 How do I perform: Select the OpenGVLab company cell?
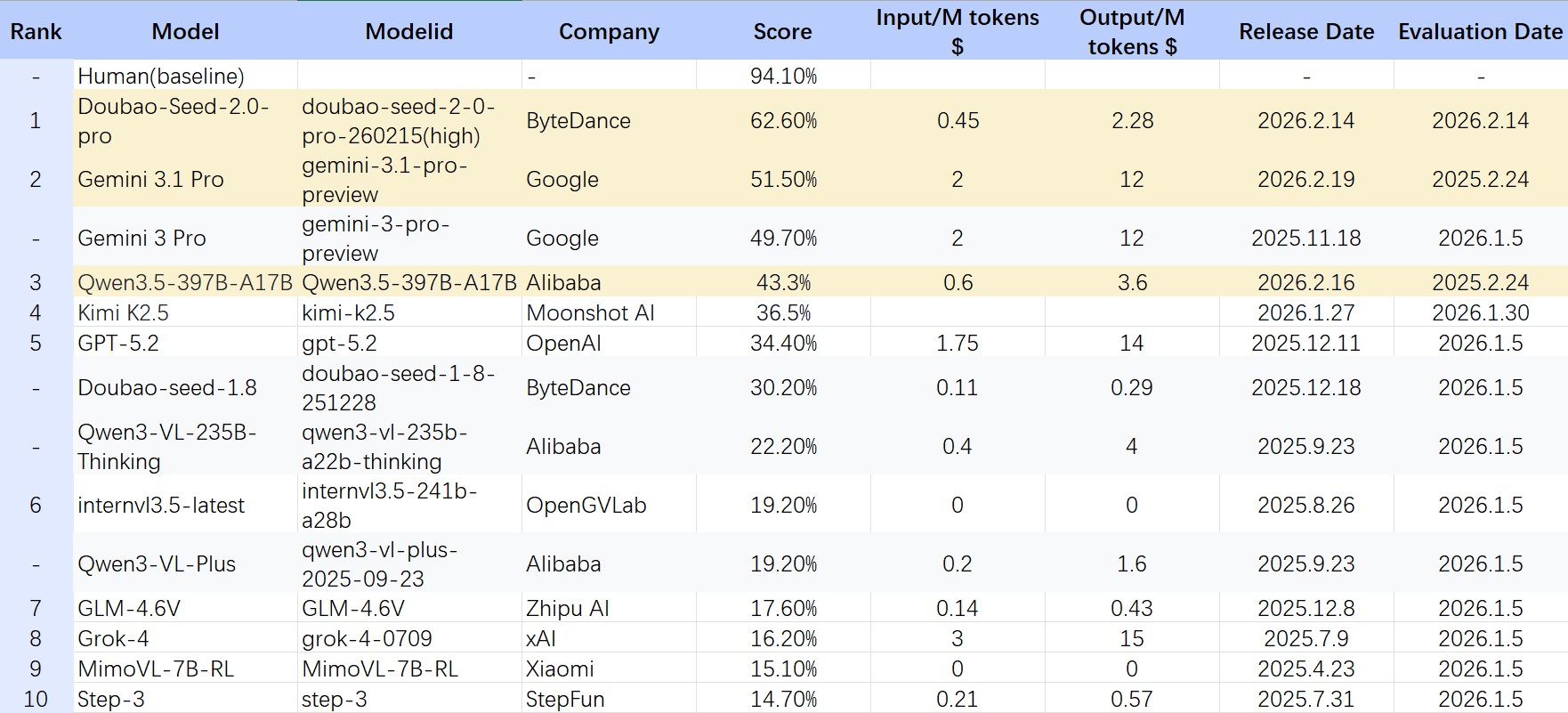[586, 506]
